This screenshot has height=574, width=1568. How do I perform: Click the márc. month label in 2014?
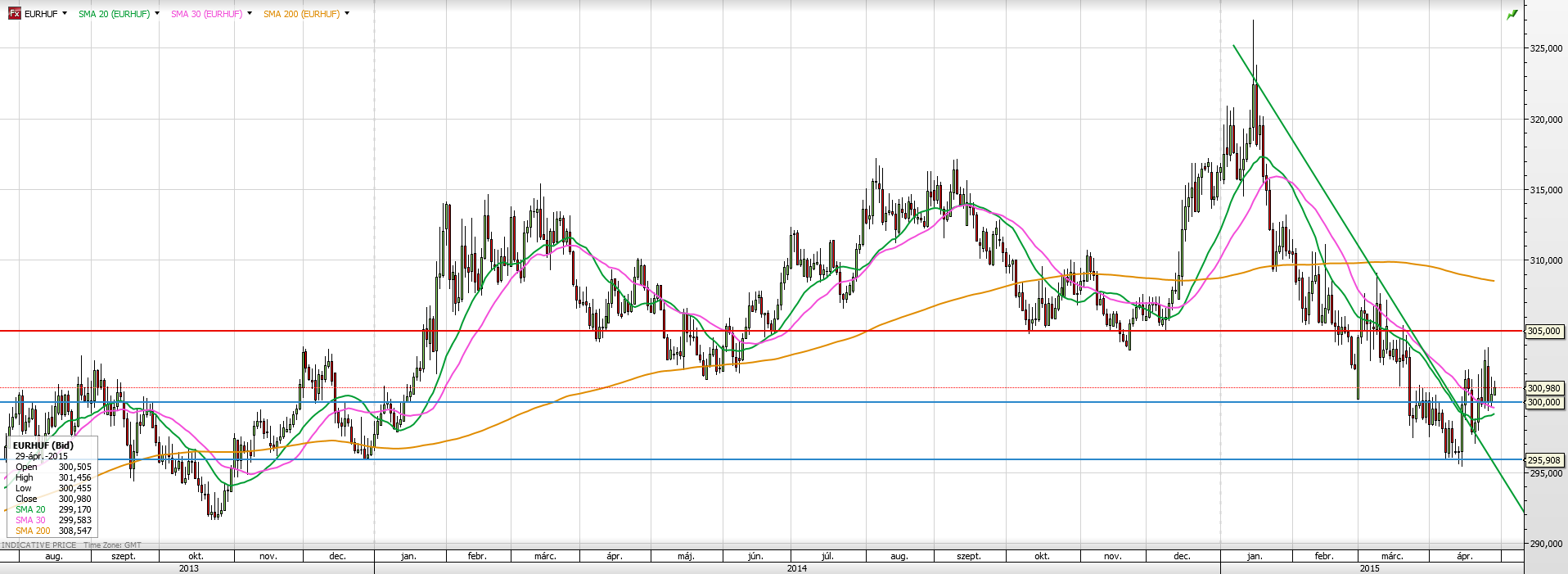click(545, 556)
